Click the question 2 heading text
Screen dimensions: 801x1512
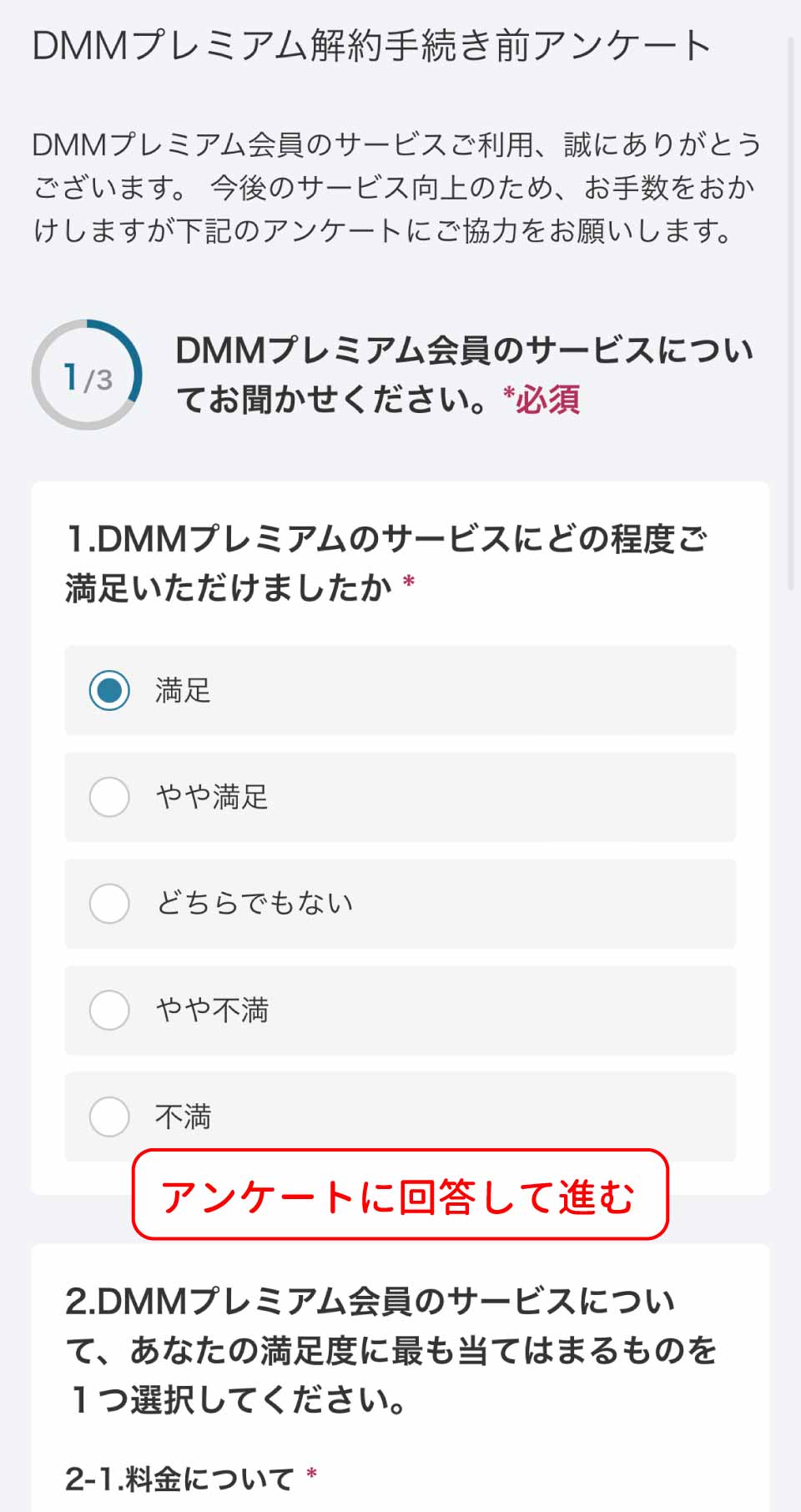(390, 1349)
